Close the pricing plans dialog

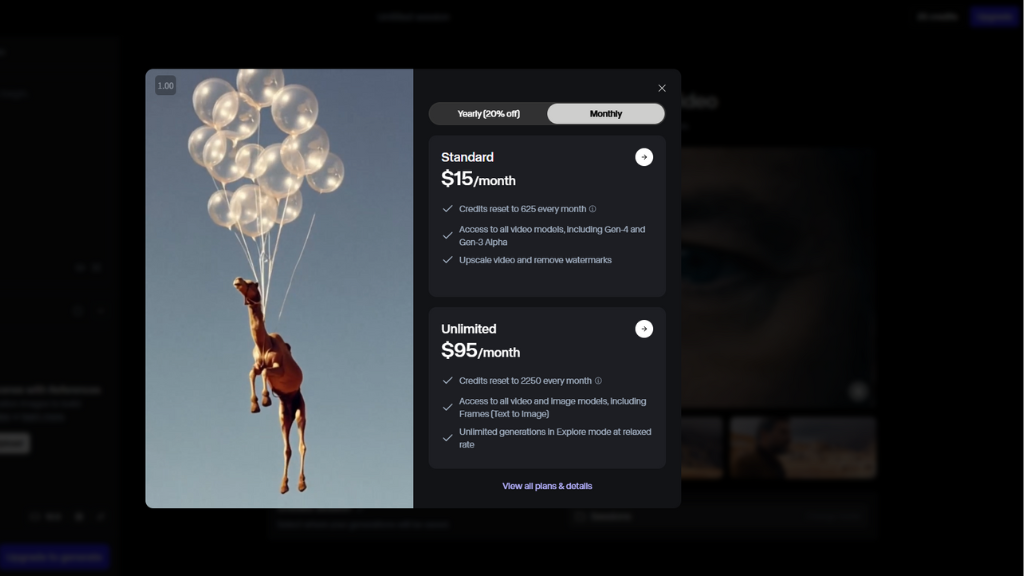click(662, 88)
